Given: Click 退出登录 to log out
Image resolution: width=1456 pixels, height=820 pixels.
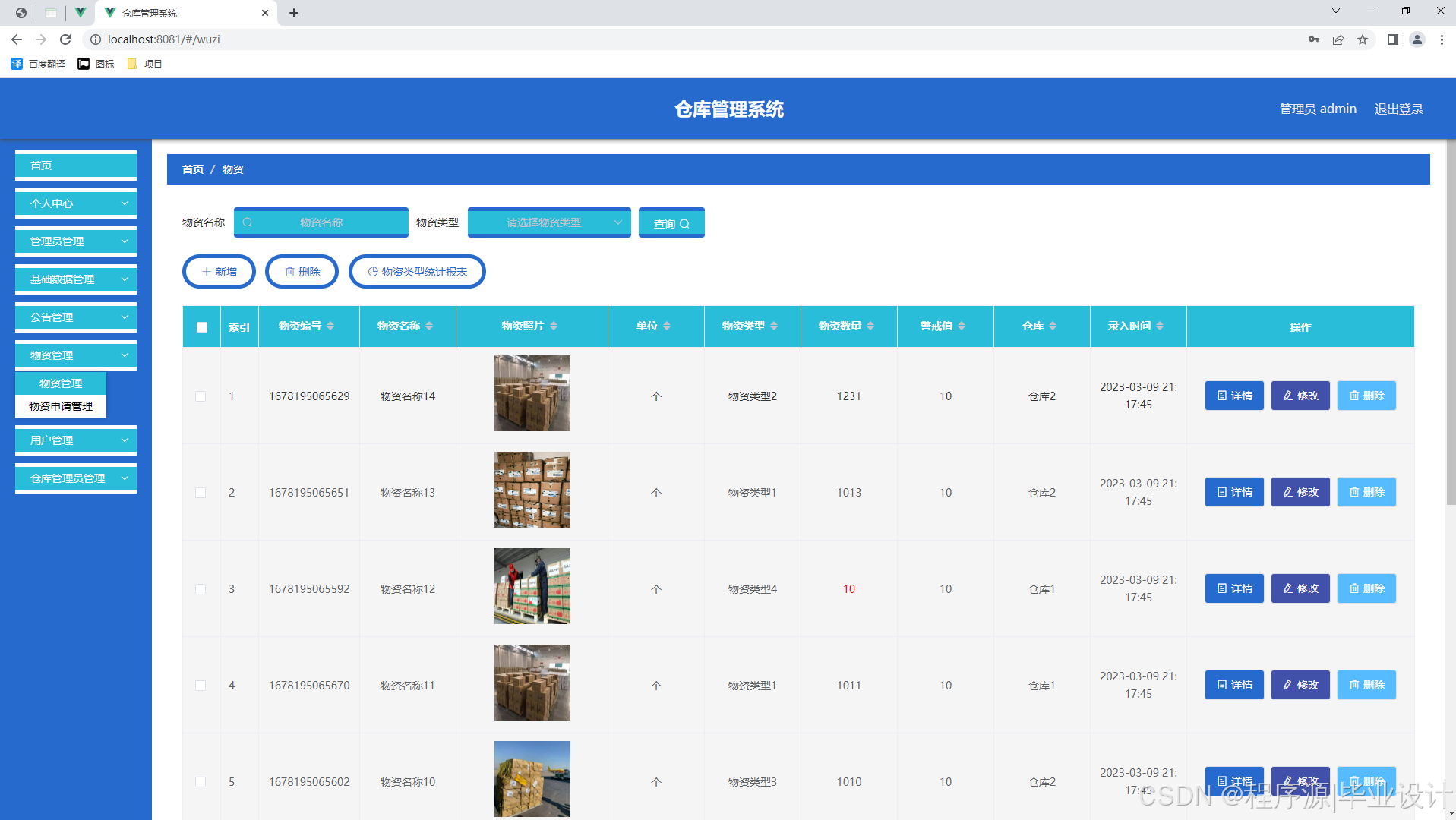Looking at the screenshot, I should click(1399, 109).
